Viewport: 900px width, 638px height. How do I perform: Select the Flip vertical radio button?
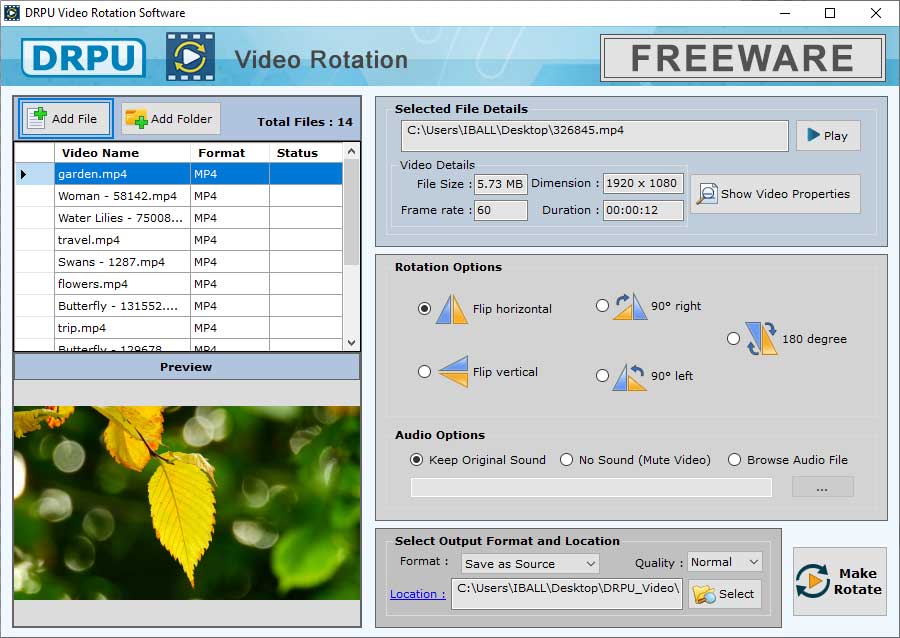click(424, 372)
